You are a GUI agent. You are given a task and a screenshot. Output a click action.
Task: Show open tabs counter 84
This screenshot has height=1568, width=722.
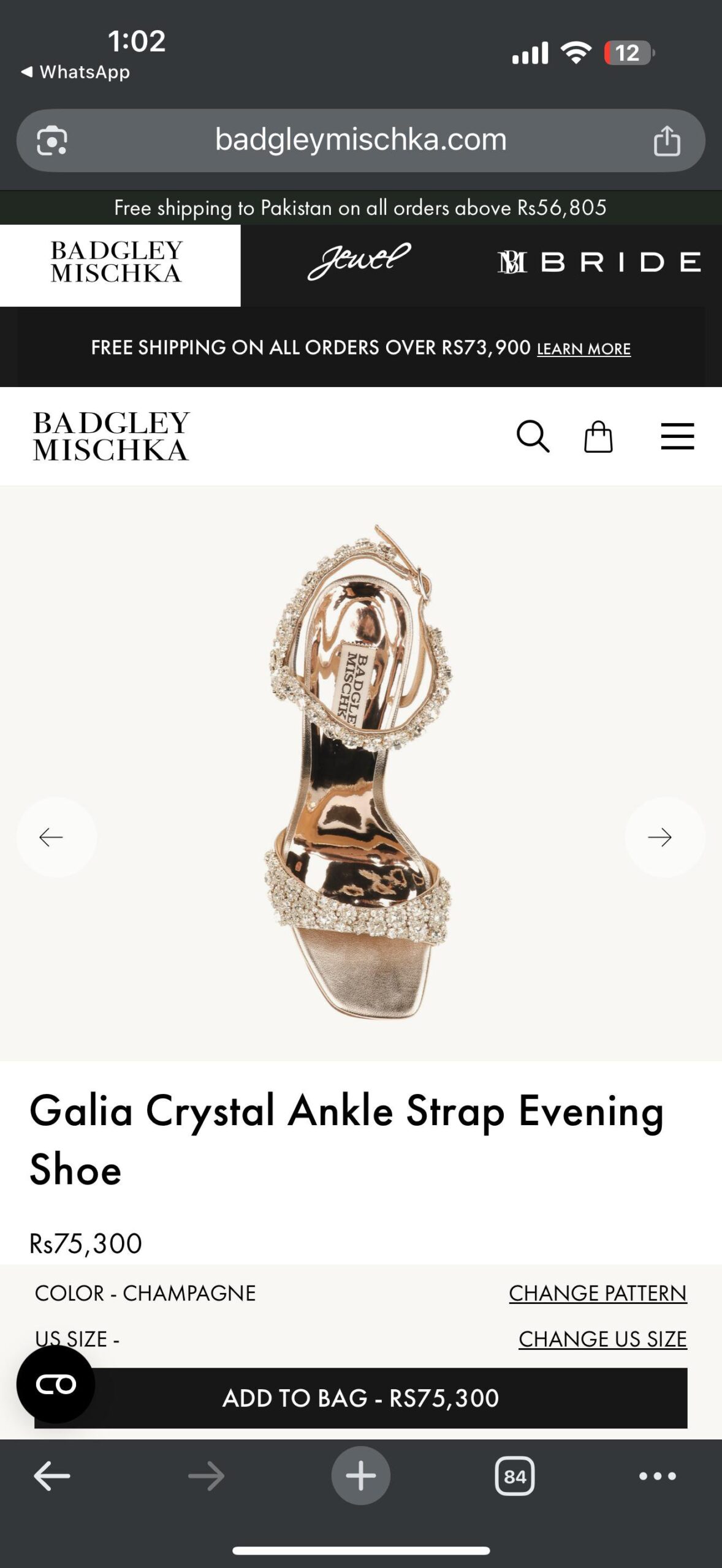[x=515, y=1476]
